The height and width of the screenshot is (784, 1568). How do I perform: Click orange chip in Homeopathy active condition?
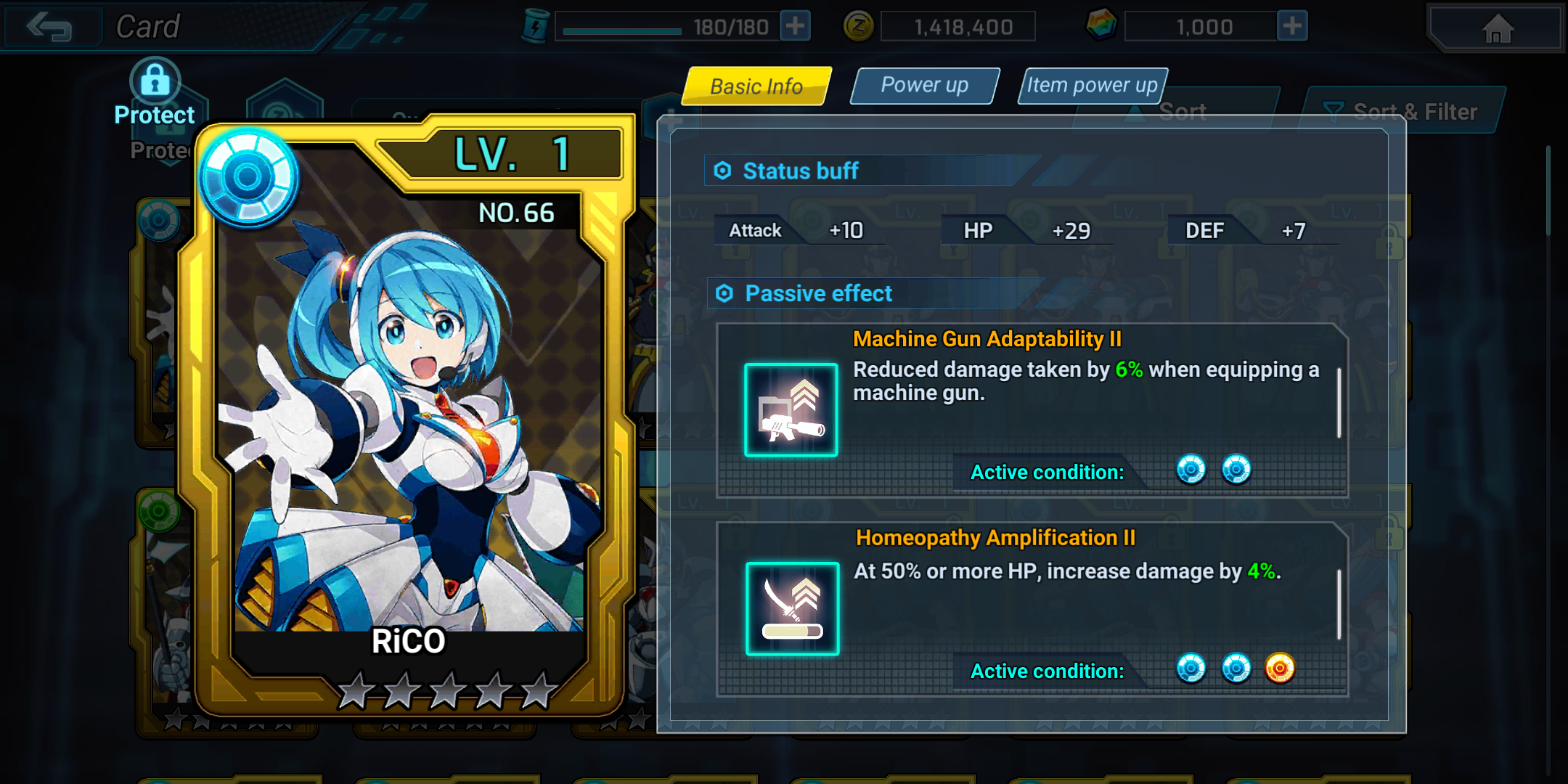pyautogui.click(x=1280, y=668)
